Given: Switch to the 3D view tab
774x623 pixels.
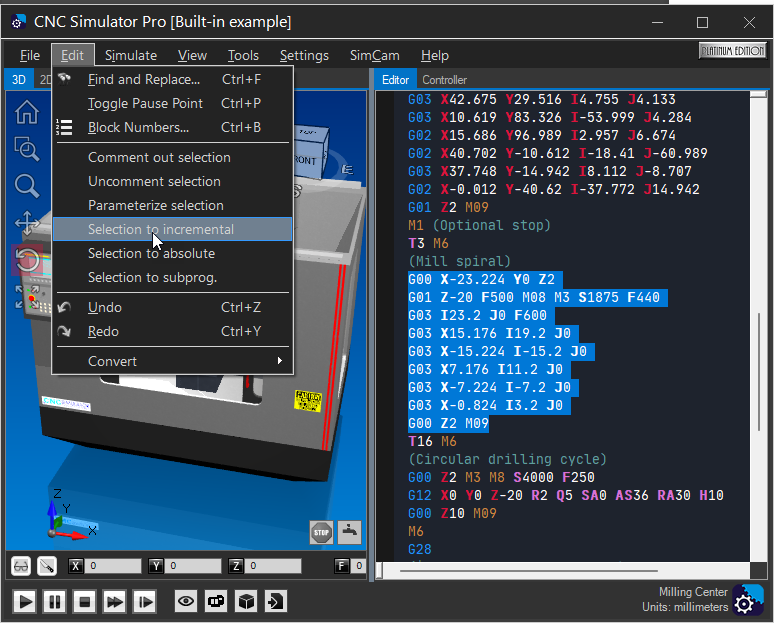Looking at the screenshot, I should point(19,79).
